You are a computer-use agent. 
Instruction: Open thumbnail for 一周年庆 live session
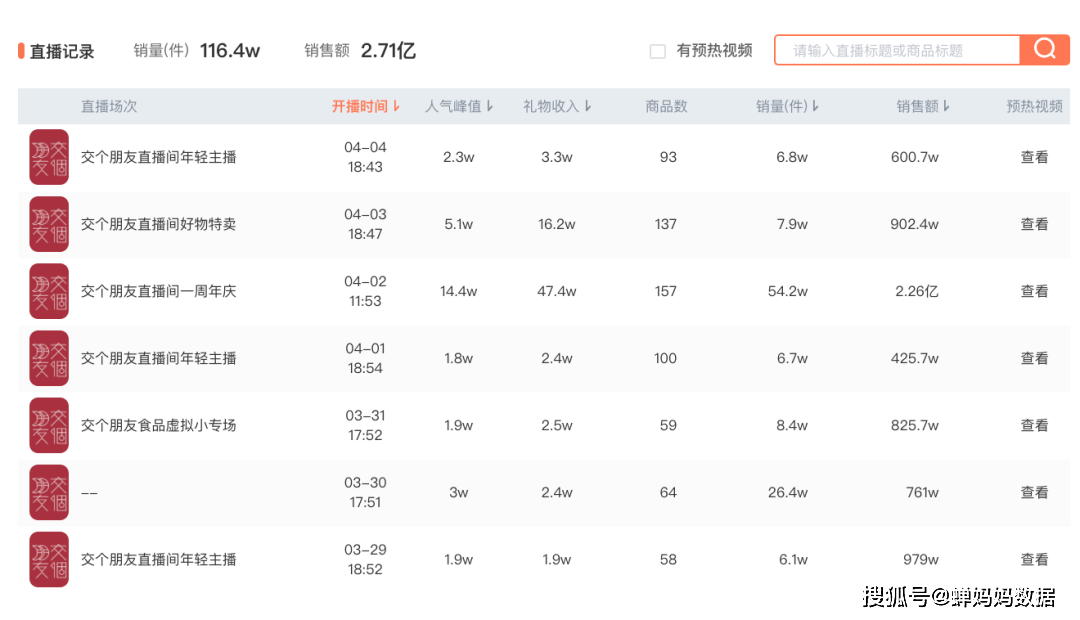49,291
